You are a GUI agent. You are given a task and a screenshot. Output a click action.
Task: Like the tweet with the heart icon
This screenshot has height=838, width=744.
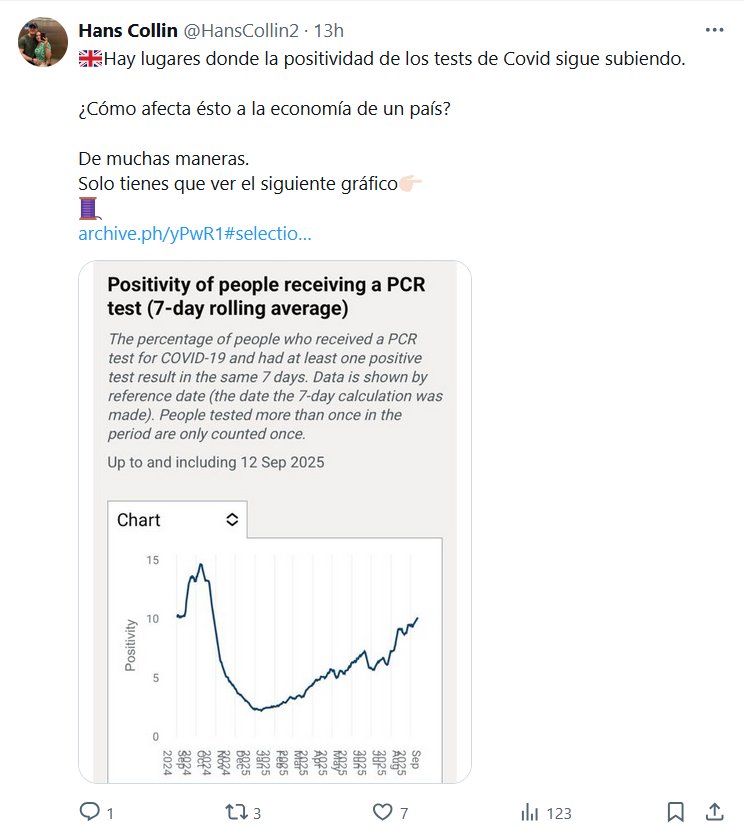(383, 811)
